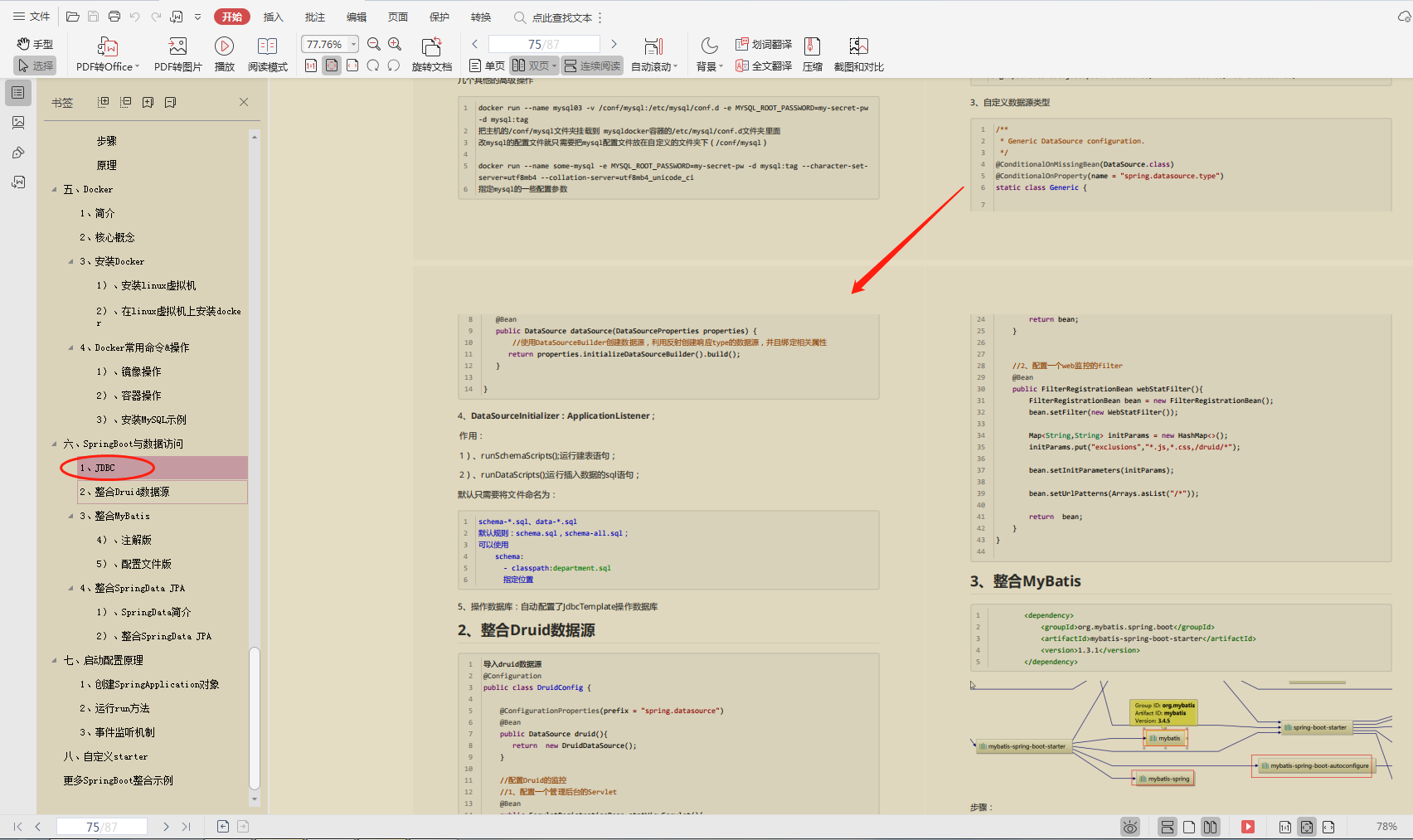Select the 选择 selection tool
This screenshot has height=840, width=1413.
(35, 66)
